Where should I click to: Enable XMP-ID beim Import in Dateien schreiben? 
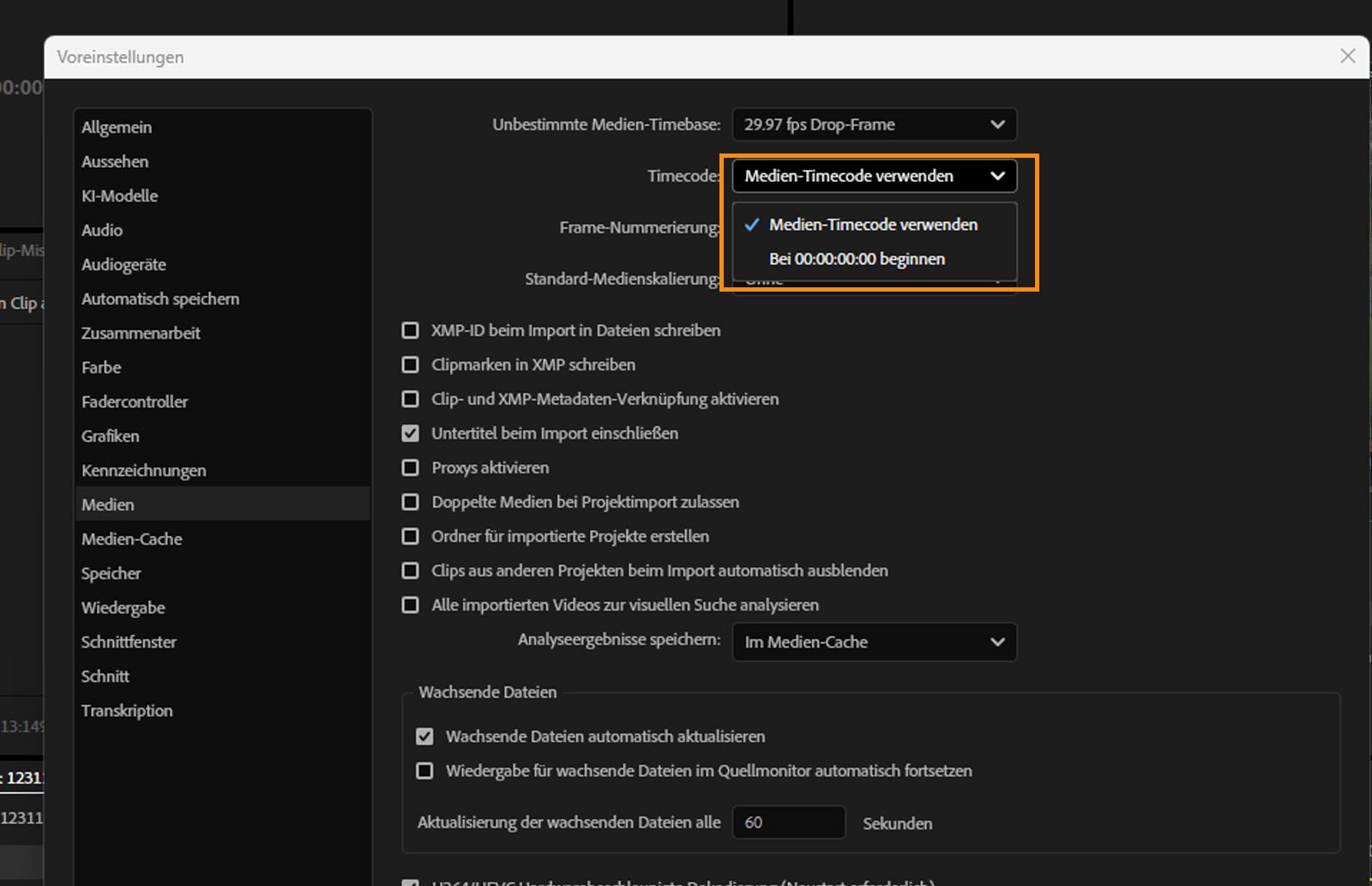[410, 330]
